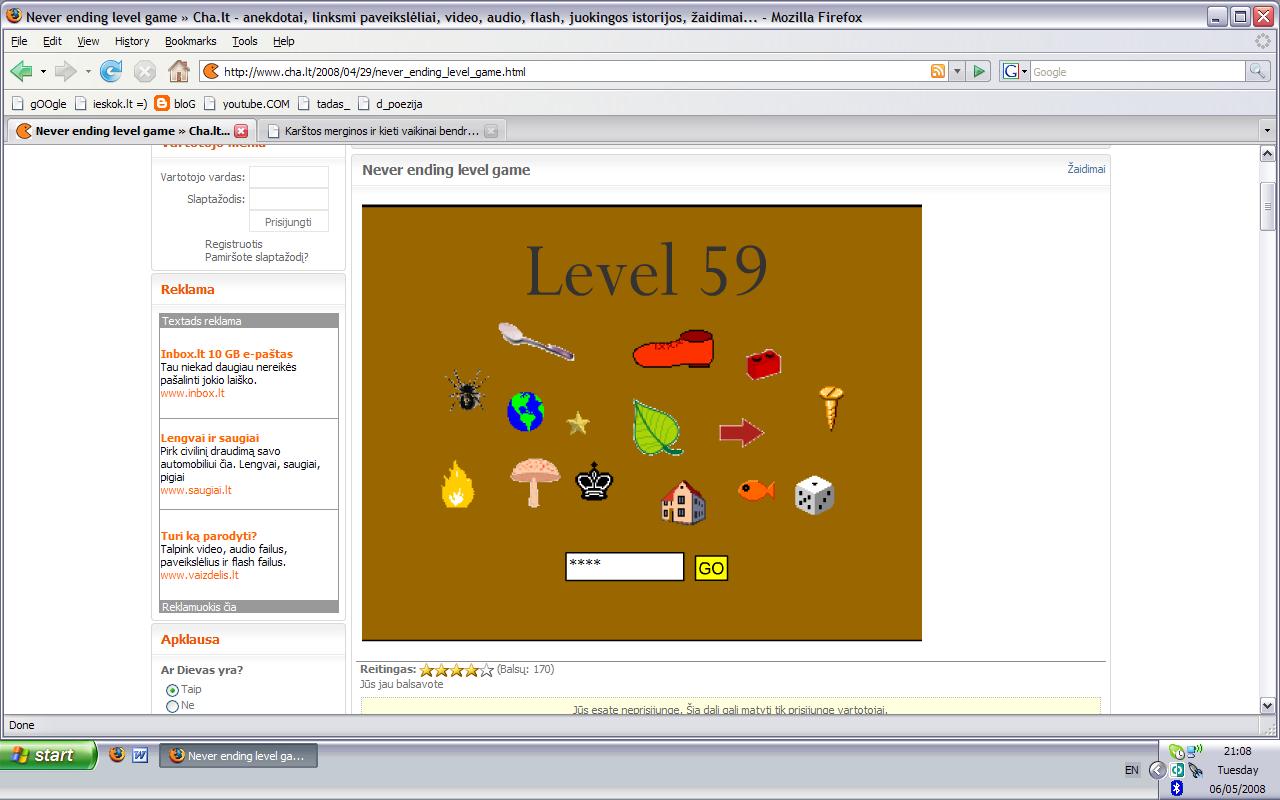Switch to the Karštos merginos tab
This screenshot has height=800, width=1280.
[x=382, y=131]
